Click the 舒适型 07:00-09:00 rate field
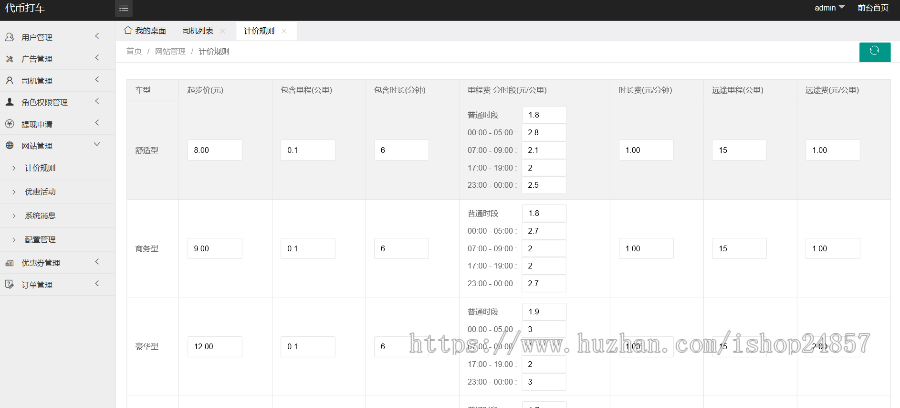The image size is (900, 408). point(544,150)
